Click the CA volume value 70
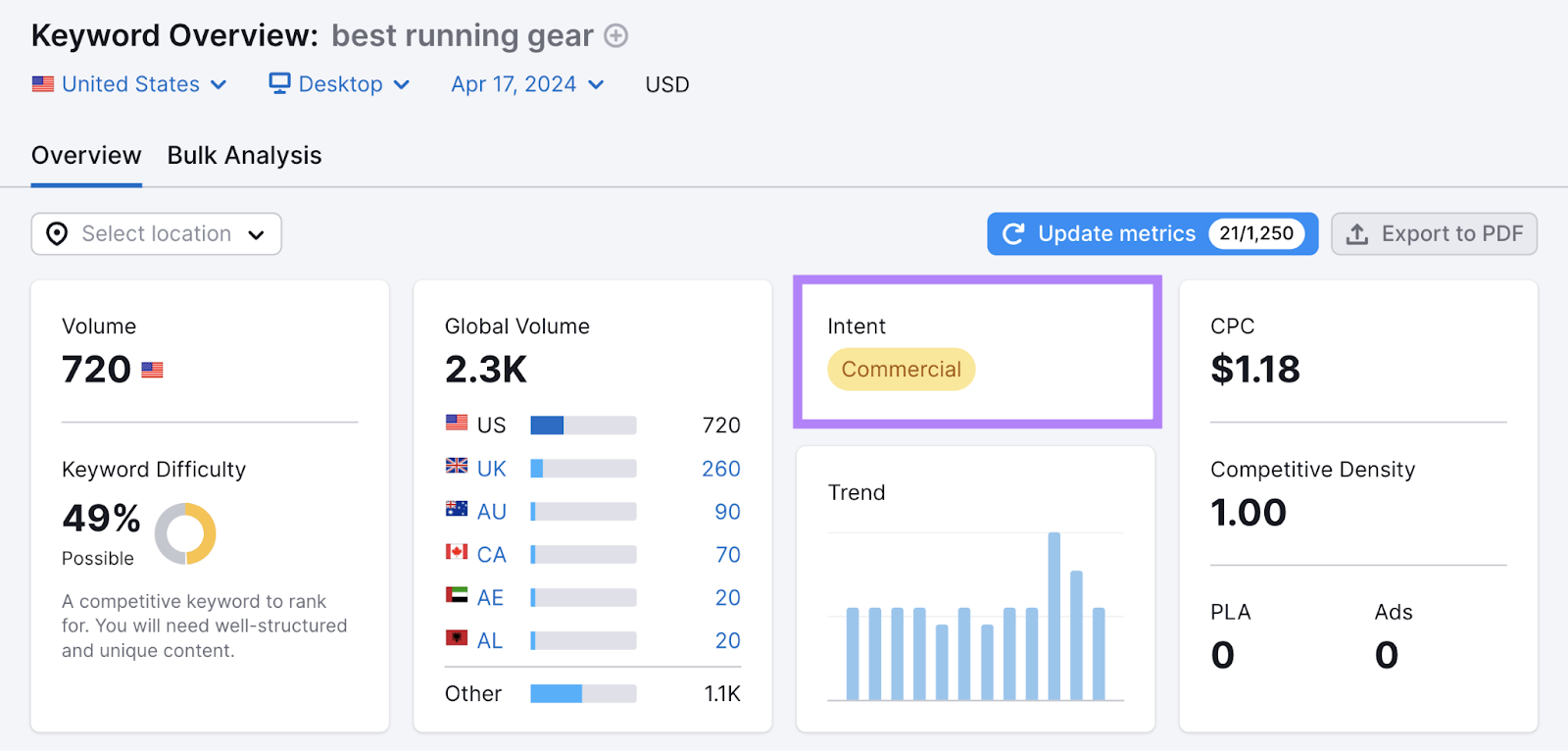1568x751 pixels. coord(728,555)
